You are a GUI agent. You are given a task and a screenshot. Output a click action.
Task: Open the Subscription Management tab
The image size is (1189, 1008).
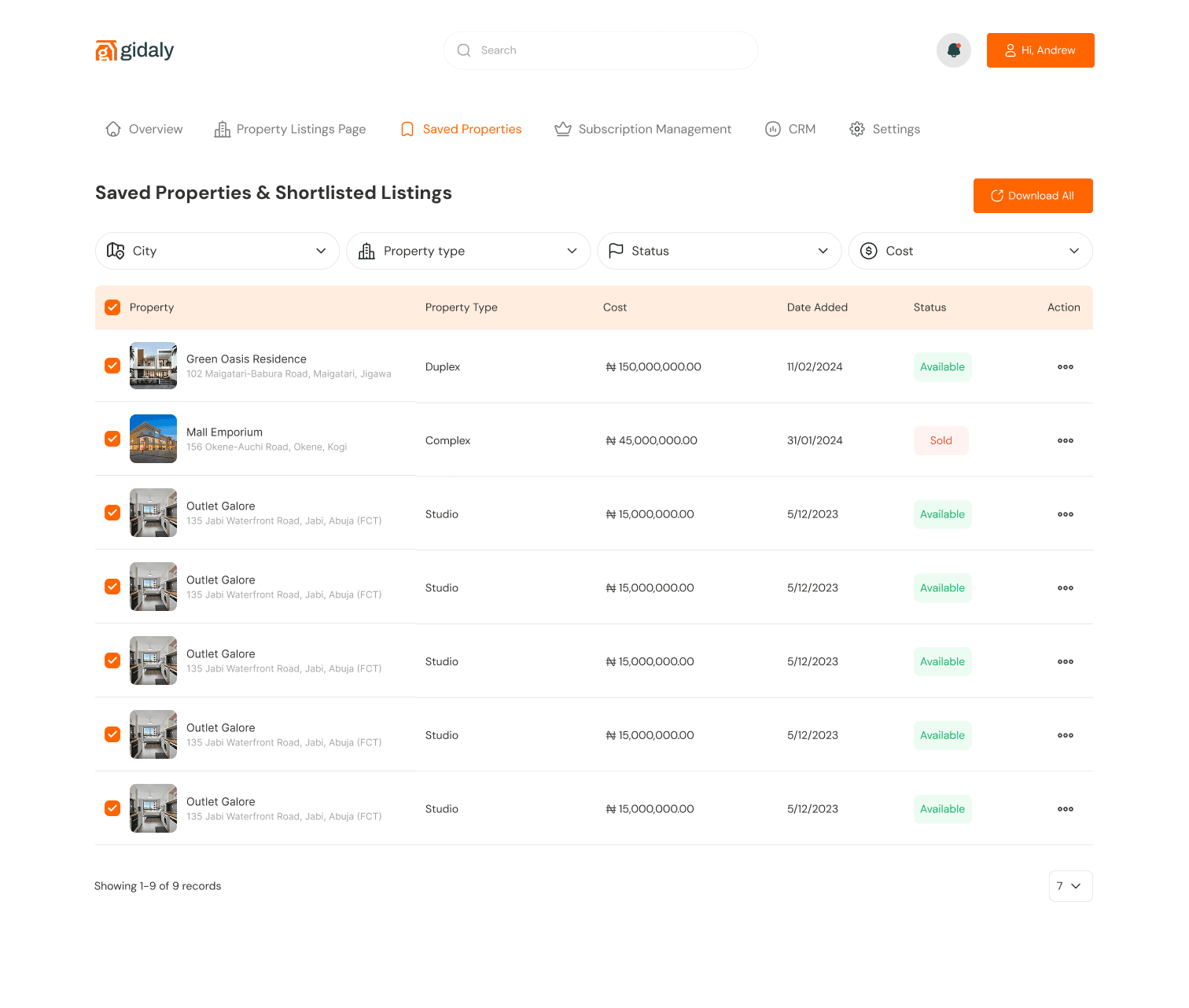[643, 129]
